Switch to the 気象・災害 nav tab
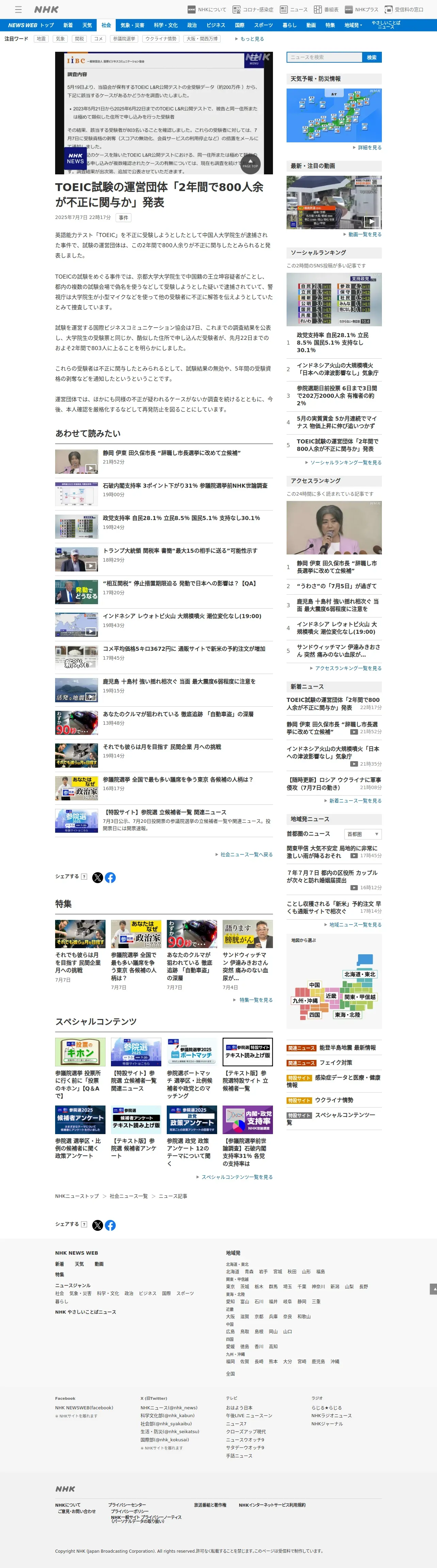This screenshot has height=1568, width=437. pos(132,25)
